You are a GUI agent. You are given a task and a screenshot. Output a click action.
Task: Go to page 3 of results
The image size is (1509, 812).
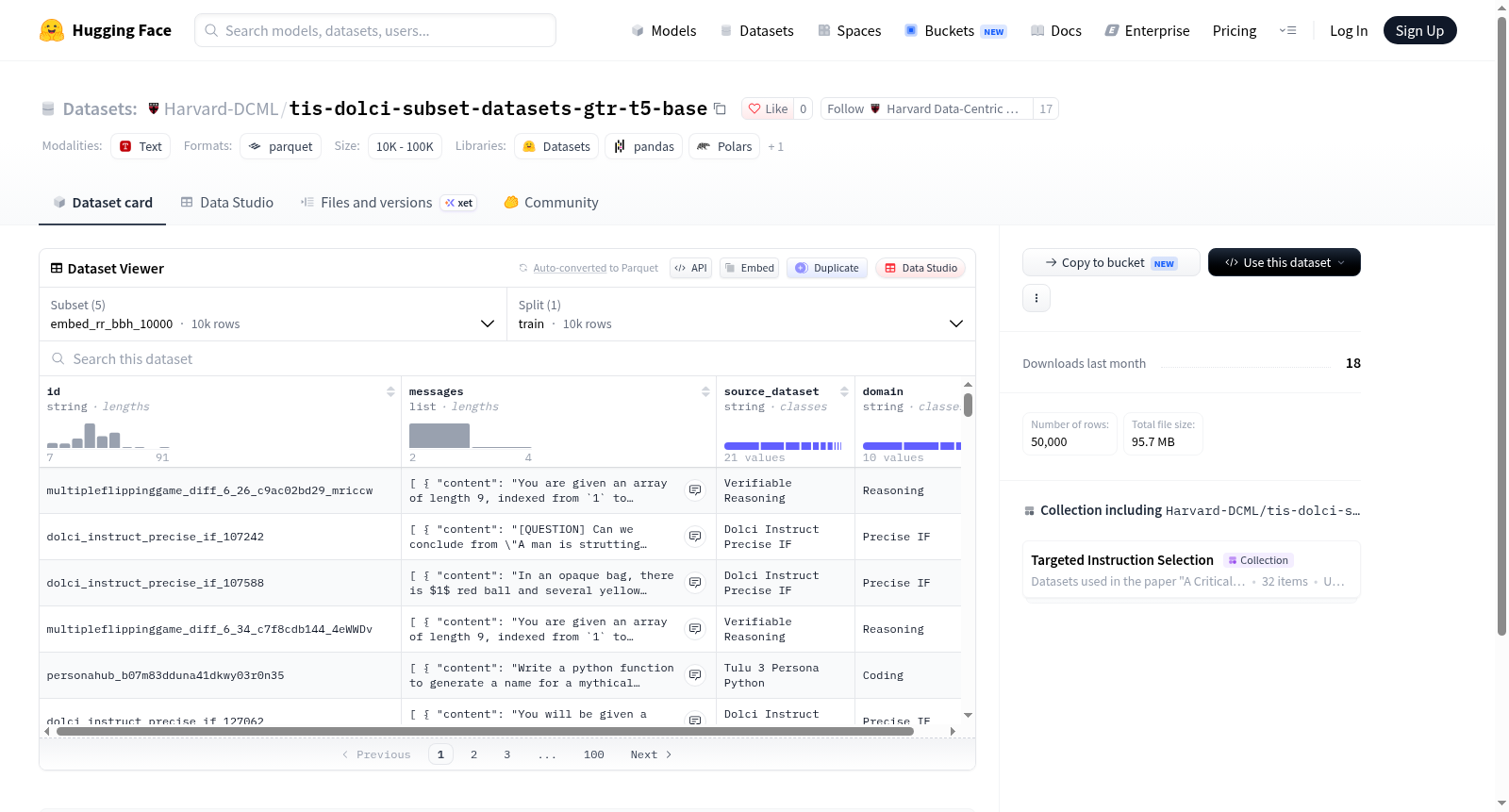(507, 754)
